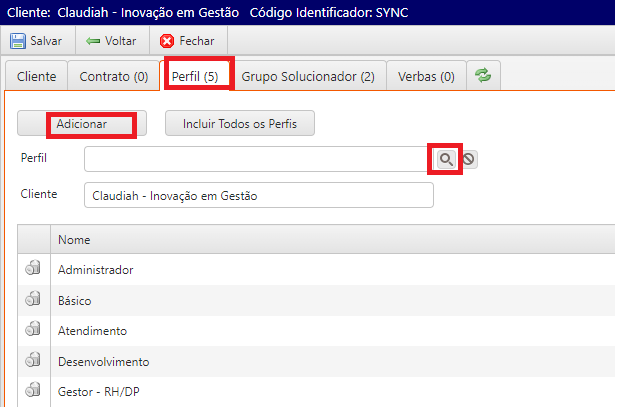Click the icon beside Atendimento row

click(33, 330)
